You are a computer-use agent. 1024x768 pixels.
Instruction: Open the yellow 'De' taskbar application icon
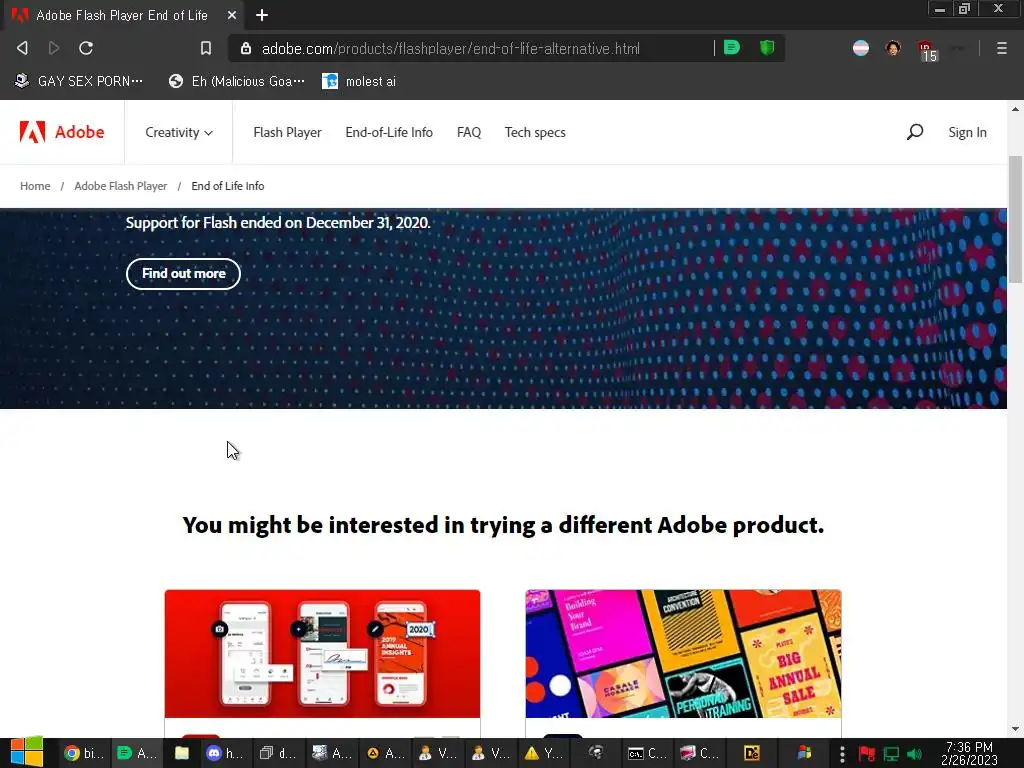click(752, 753)
